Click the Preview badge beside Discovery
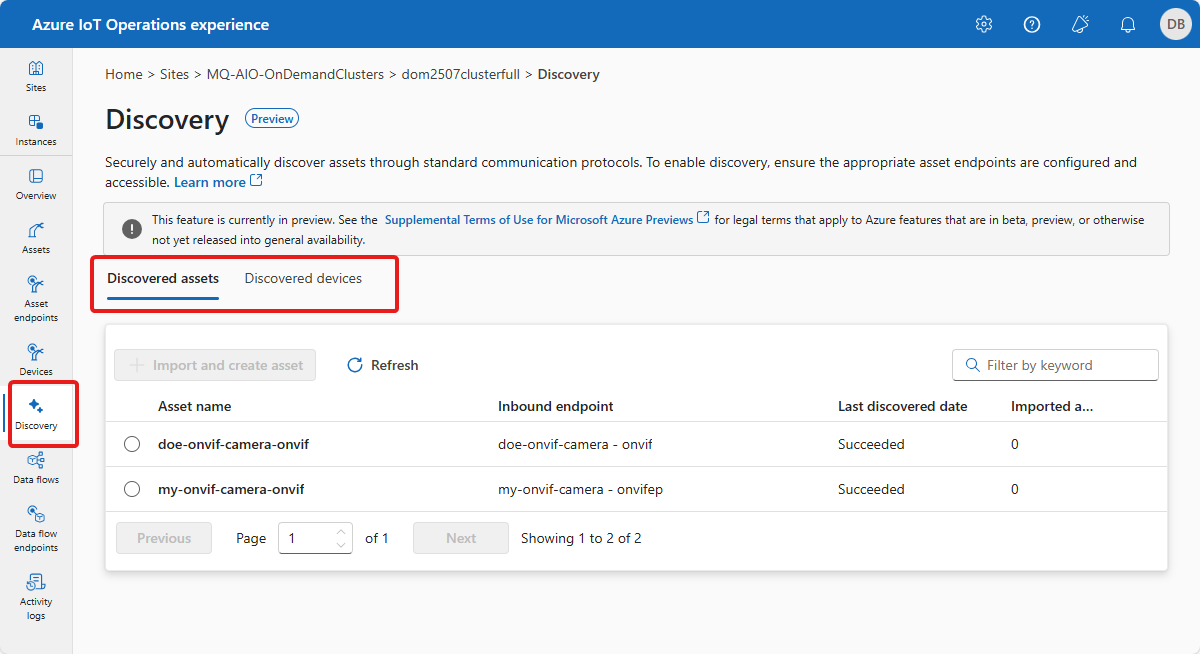Viewport: 1200px width, 654px height. click(x=272, y=118)
